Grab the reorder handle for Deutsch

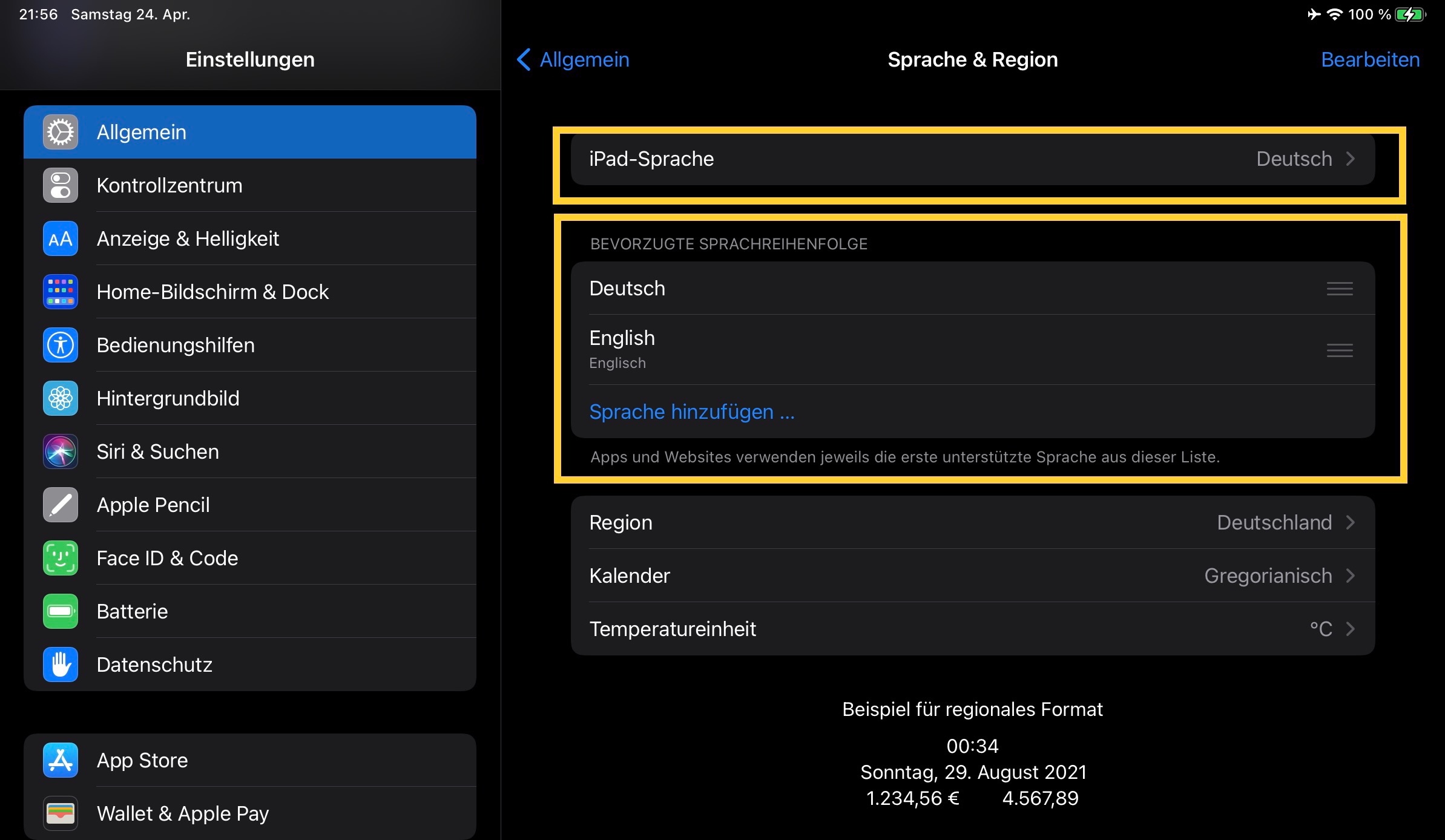(1339, 289)
